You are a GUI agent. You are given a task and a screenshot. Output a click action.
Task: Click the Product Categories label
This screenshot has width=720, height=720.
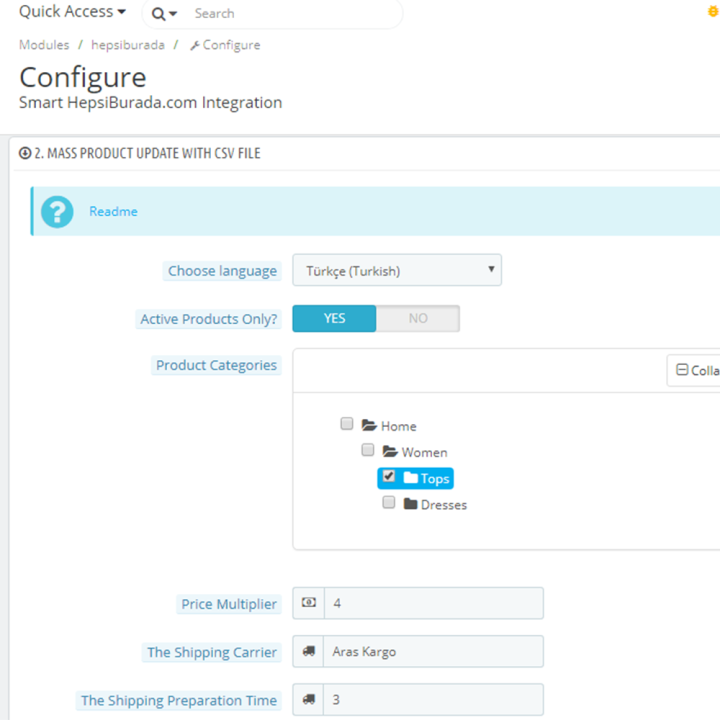[x=216, y=365]
